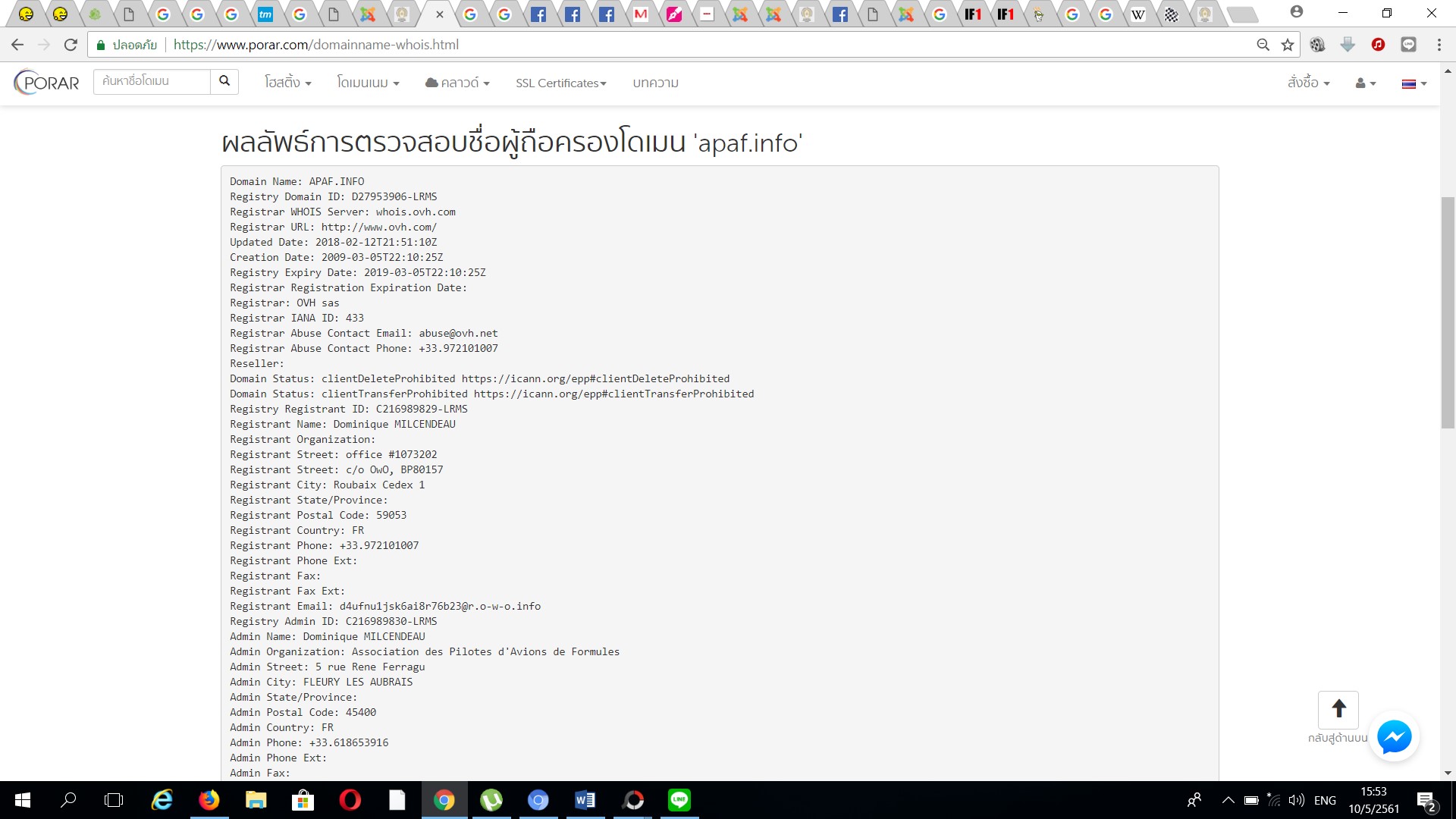Screen dimensions: 1456x819
Task: Click the domain search magnifier button
Action: (x=224, y=81)
